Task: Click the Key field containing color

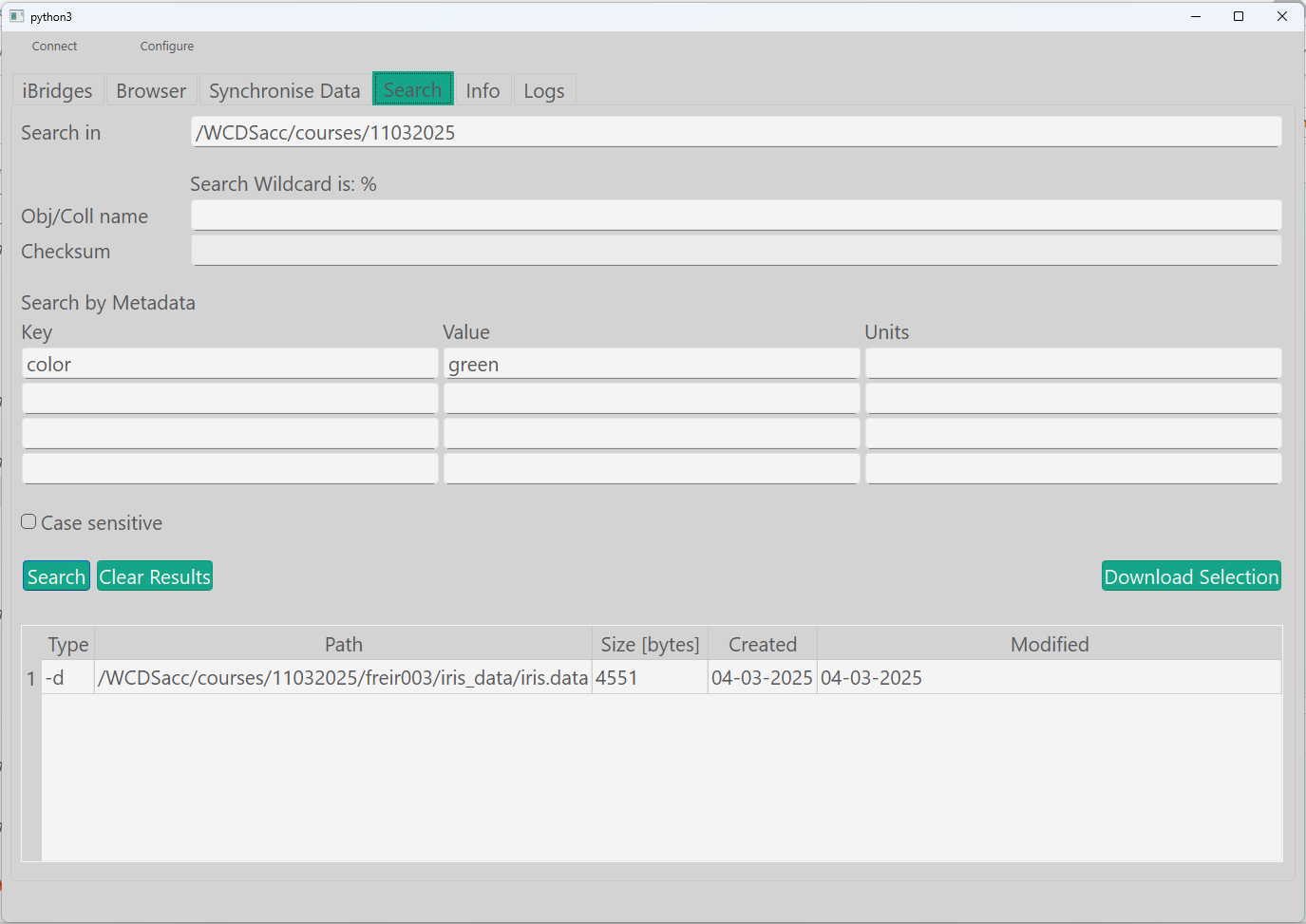Action: pyautogui.click(x=230, y=364)
